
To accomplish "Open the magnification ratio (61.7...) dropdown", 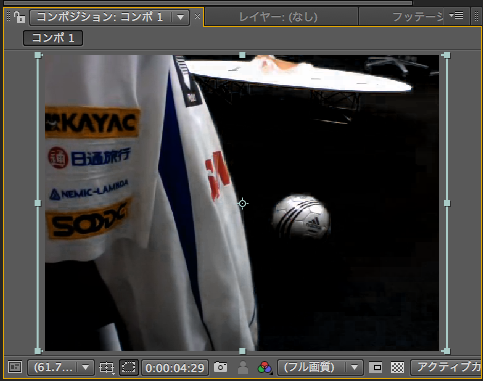I will coord(61,367).
